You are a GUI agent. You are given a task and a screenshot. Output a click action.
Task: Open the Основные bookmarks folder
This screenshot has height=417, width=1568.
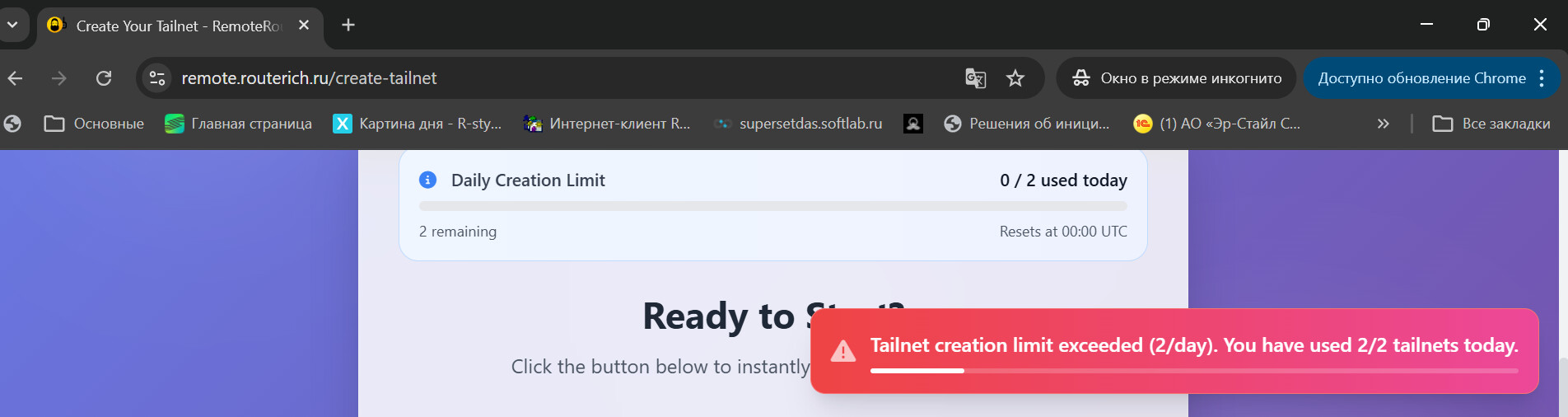coord(94,124)
